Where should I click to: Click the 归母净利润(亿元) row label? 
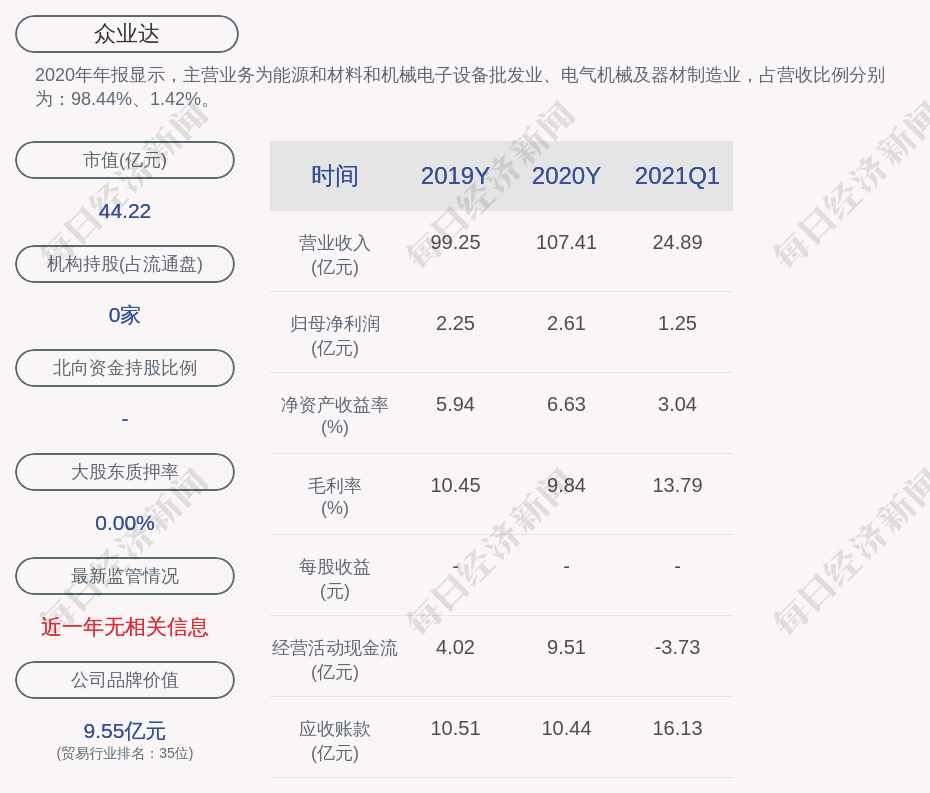335,336
